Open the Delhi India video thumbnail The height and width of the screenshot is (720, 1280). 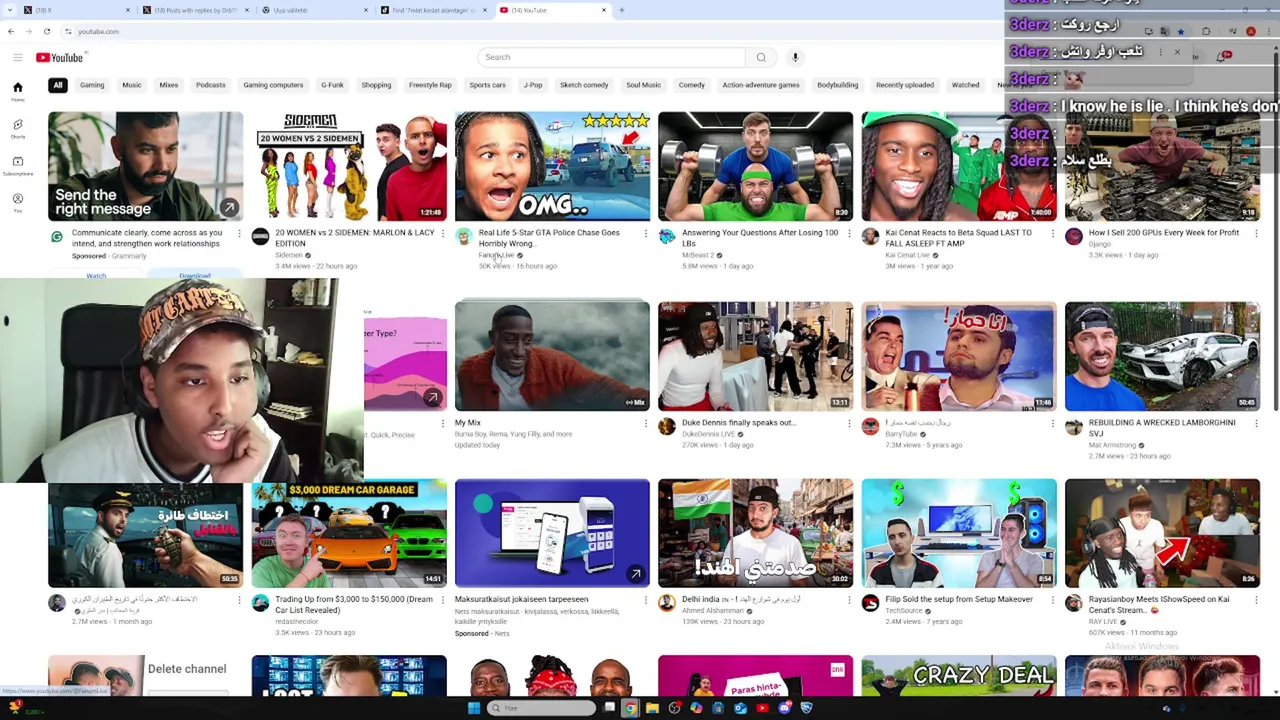click(755, 533)
